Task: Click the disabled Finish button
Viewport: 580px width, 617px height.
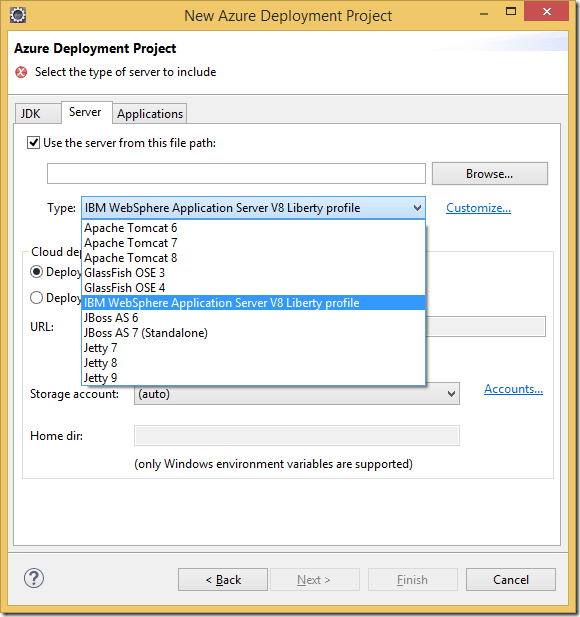Action: [x=413, y=580]
